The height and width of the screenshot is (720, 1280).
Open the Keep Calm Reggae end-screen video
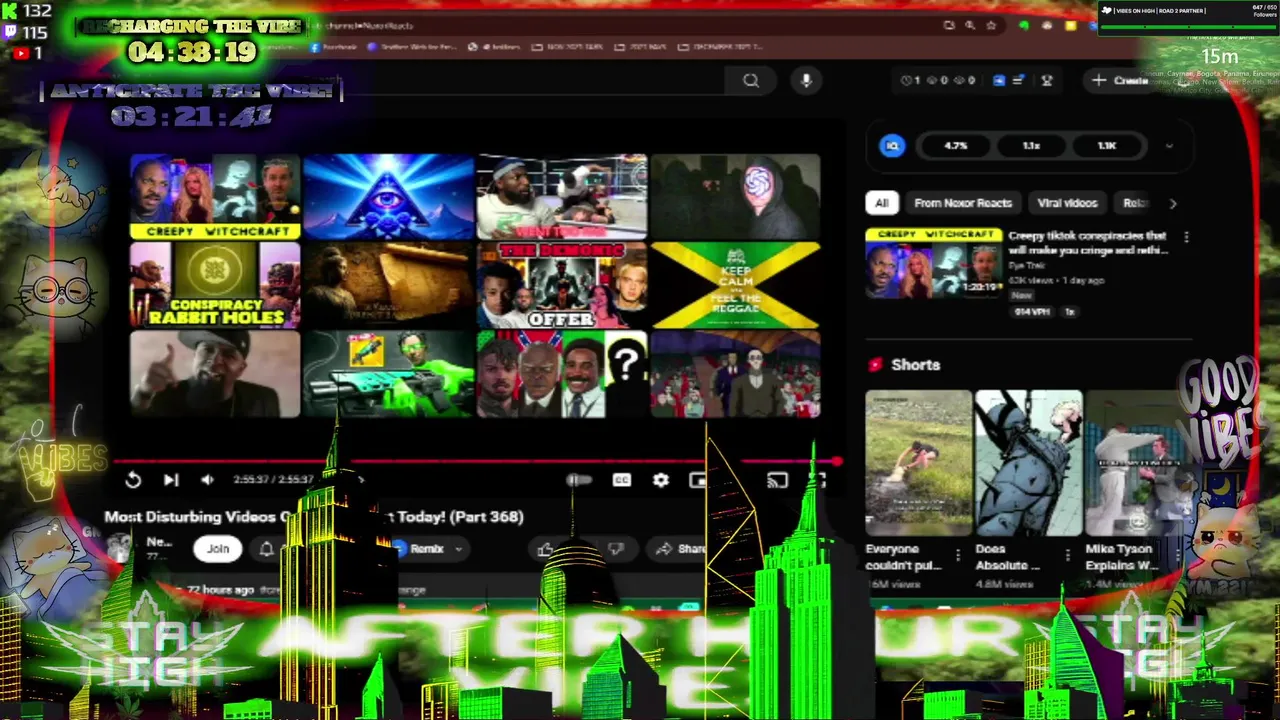tap(735, 285)
